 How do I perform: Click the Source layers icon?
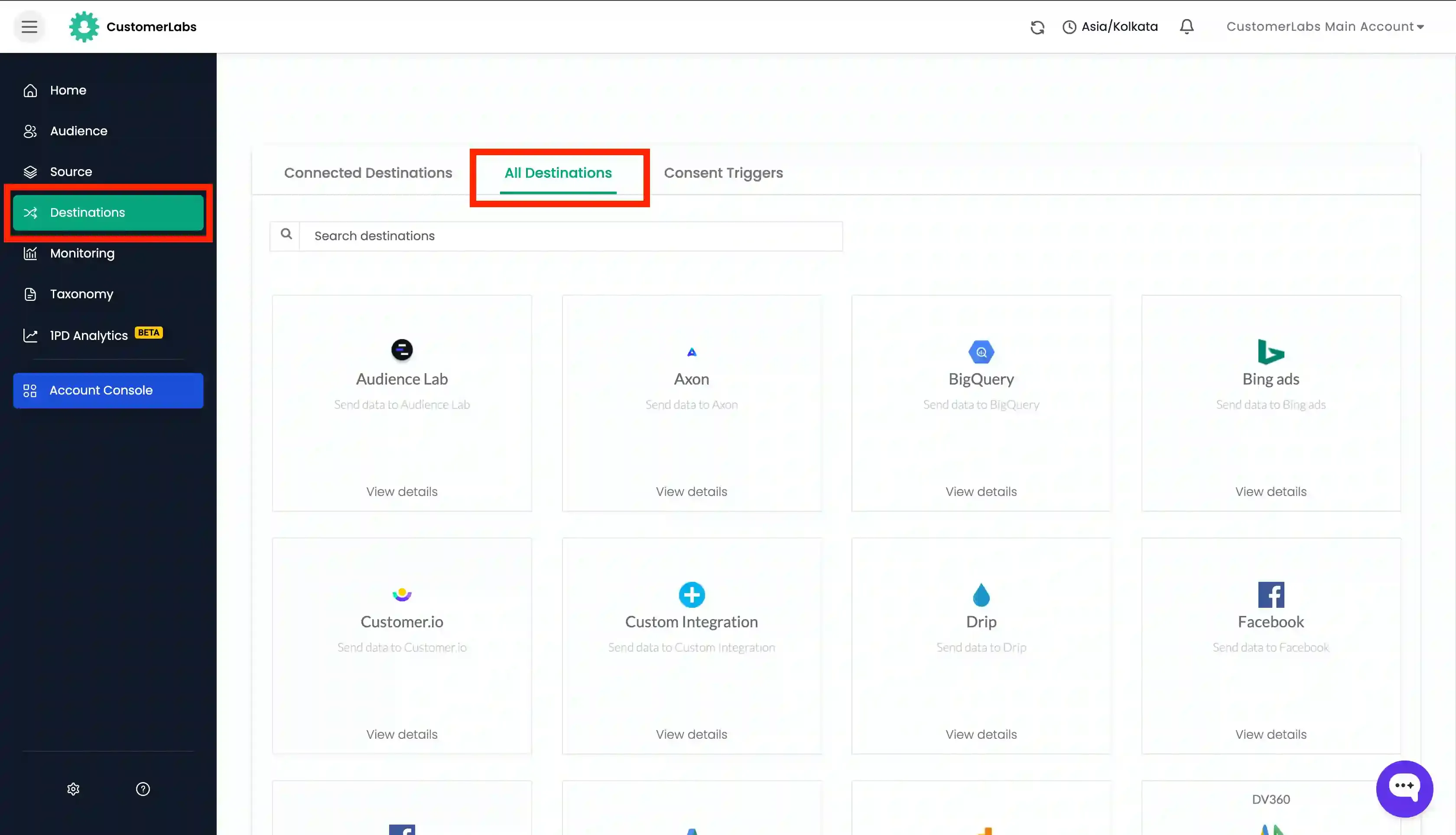click(30, 172)
